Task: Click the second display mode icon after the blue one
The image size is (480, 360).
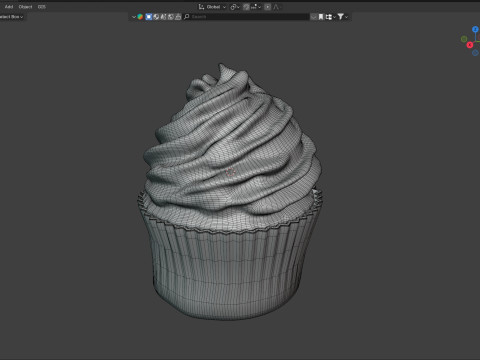Action: pos(156,17)
